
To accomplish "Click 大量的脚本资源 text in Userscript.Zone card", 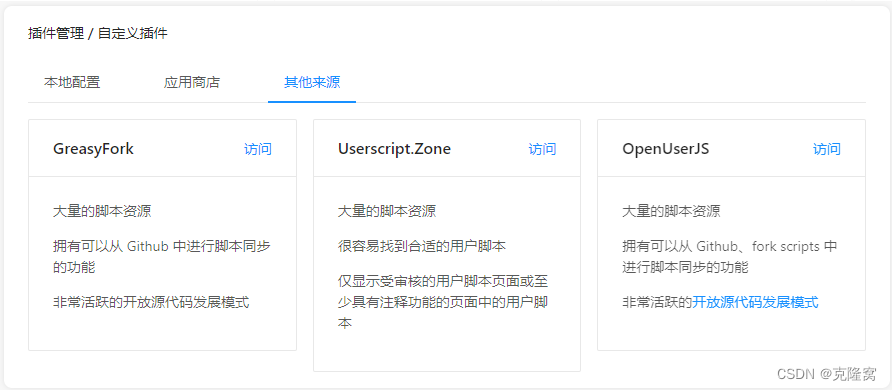I will pos(387,211).
